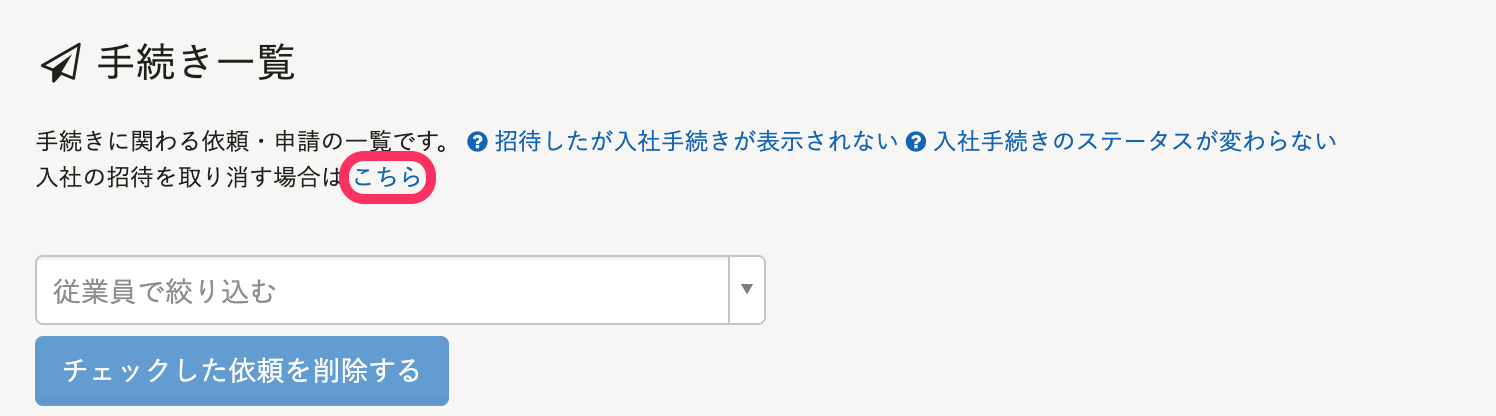Click the 手続き一覧 page heading
The image size is (1496, 416).
pyautogui.click(x=196, y=64)
